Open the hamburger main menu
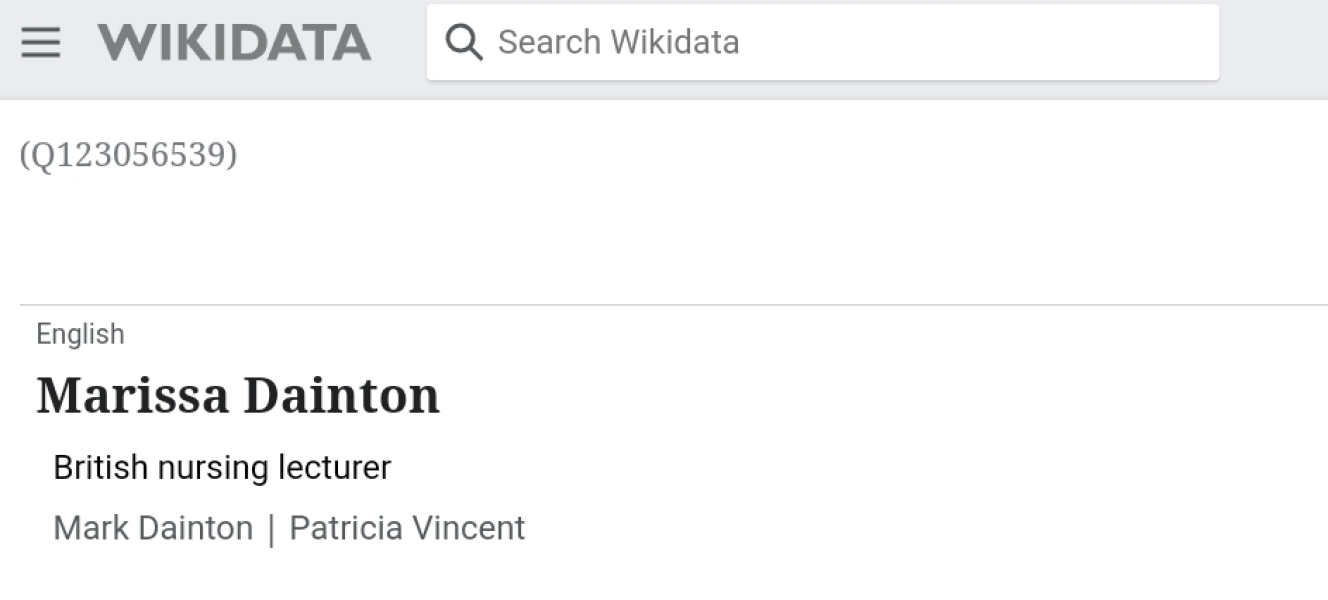The width and height of the screenshot is (1328, 600). coord(41,42)
